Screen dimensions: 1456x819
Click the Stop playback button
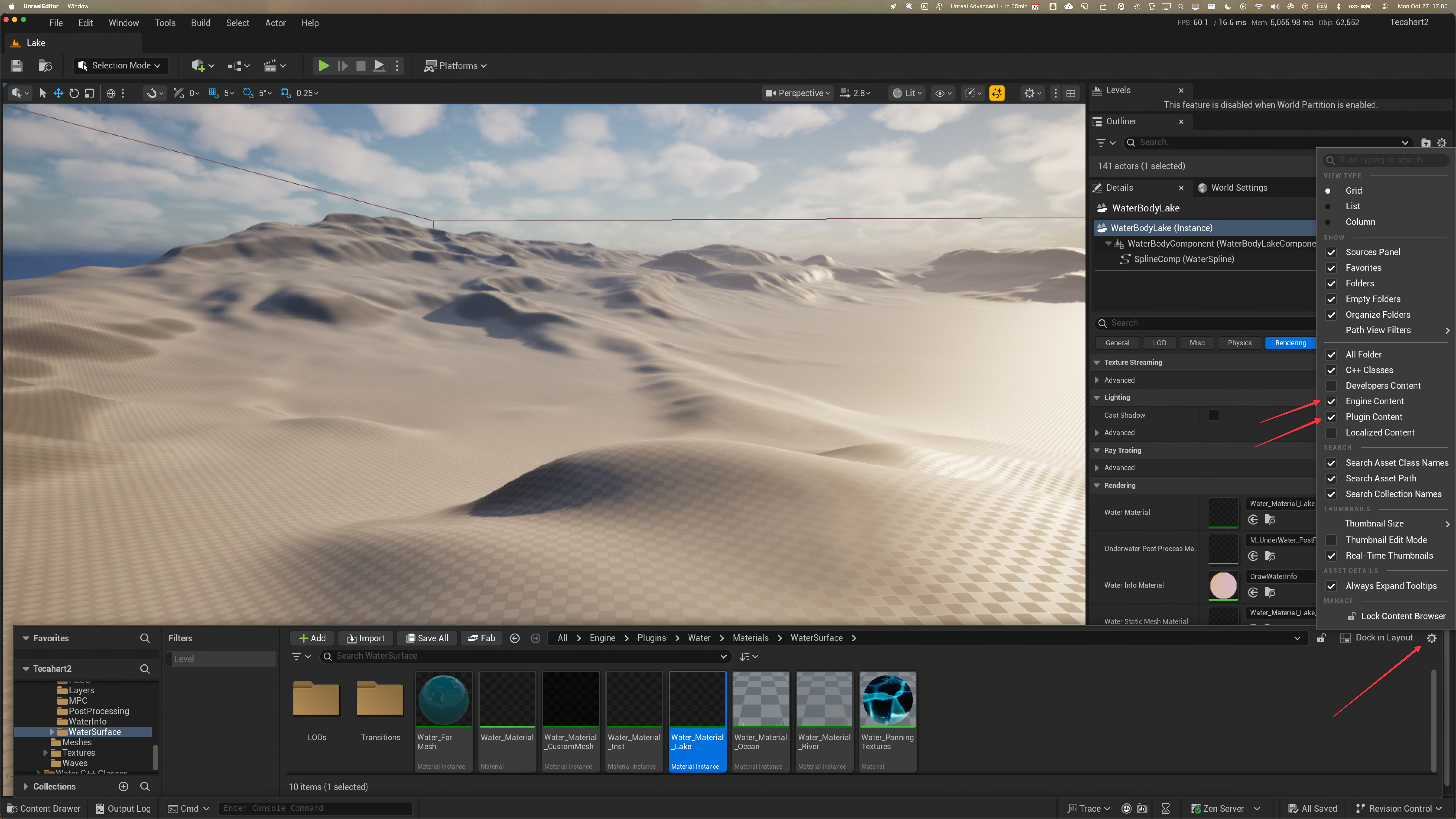[361, 66]
